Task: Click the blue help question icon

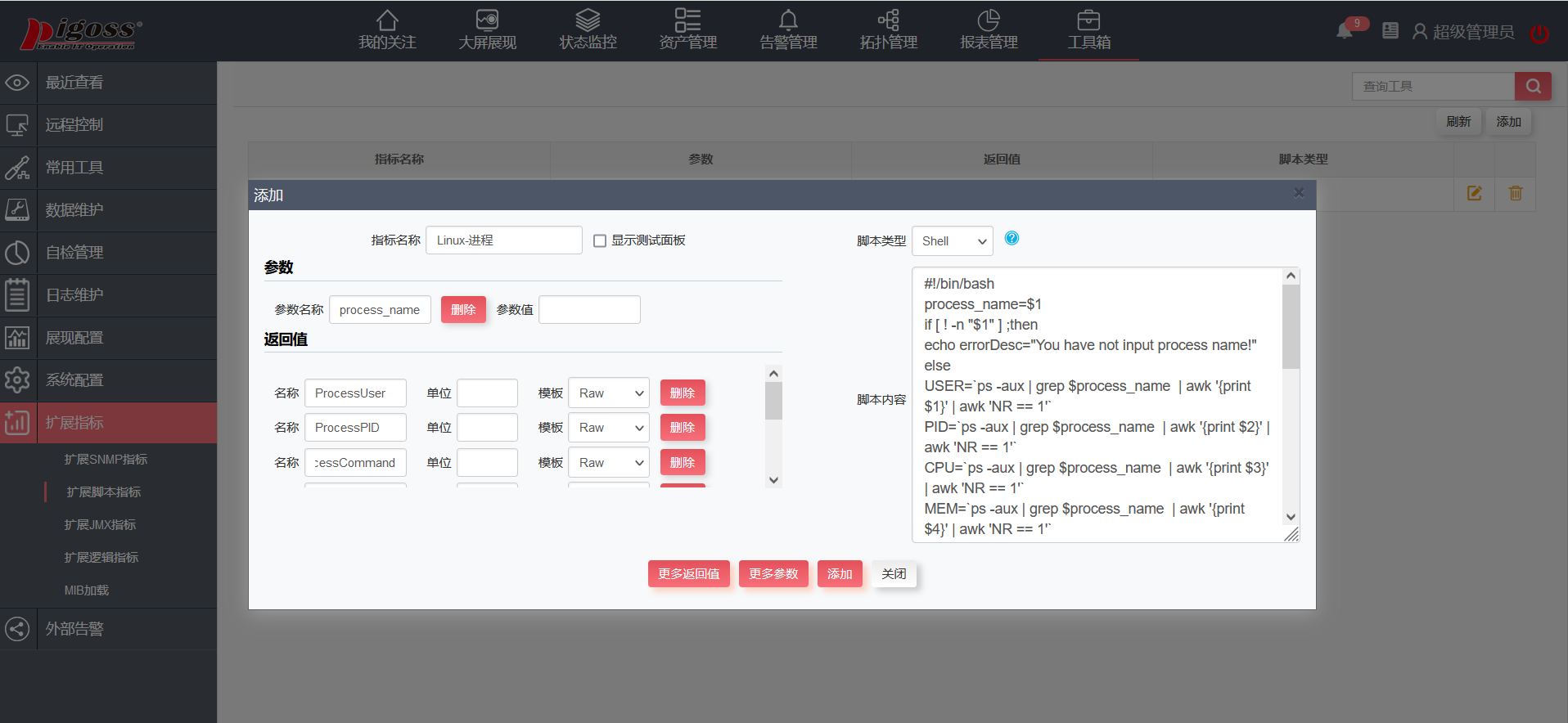Action: pyautogui.click(x=1012, y=238)
